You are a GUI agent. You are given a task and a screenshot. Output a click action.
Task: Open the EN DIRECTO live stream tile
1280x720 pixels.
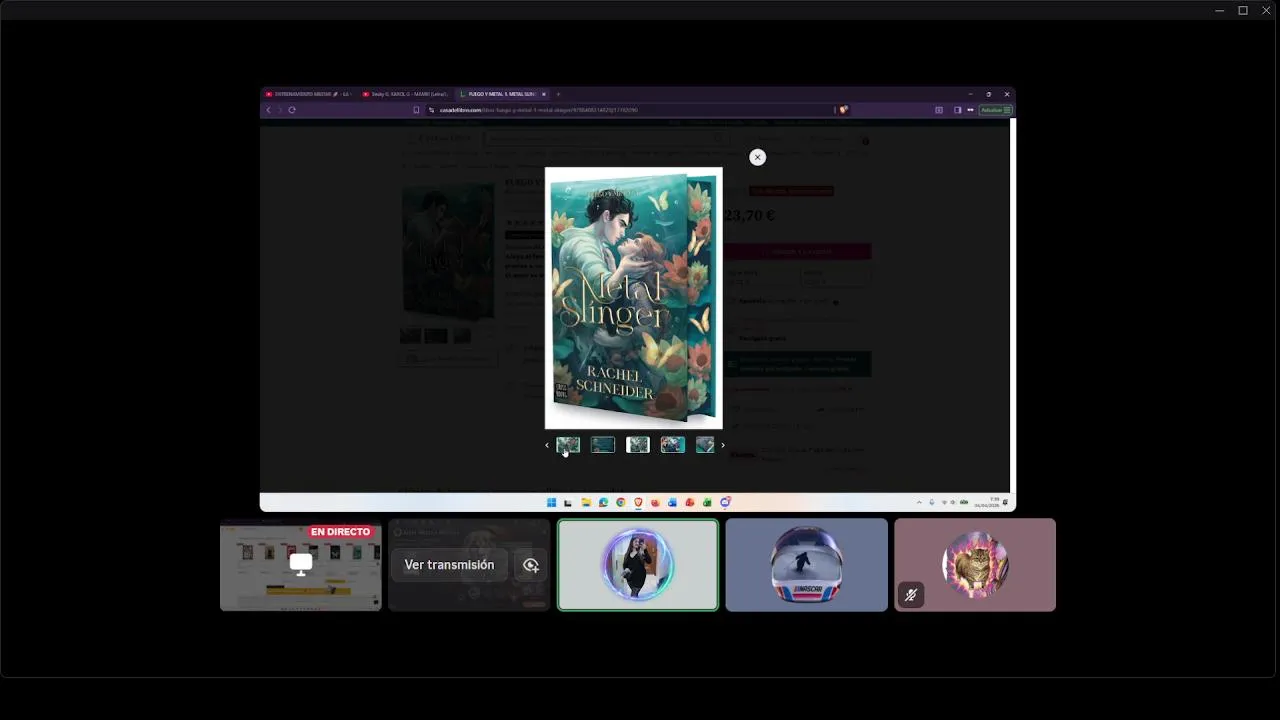coord(301,565)
